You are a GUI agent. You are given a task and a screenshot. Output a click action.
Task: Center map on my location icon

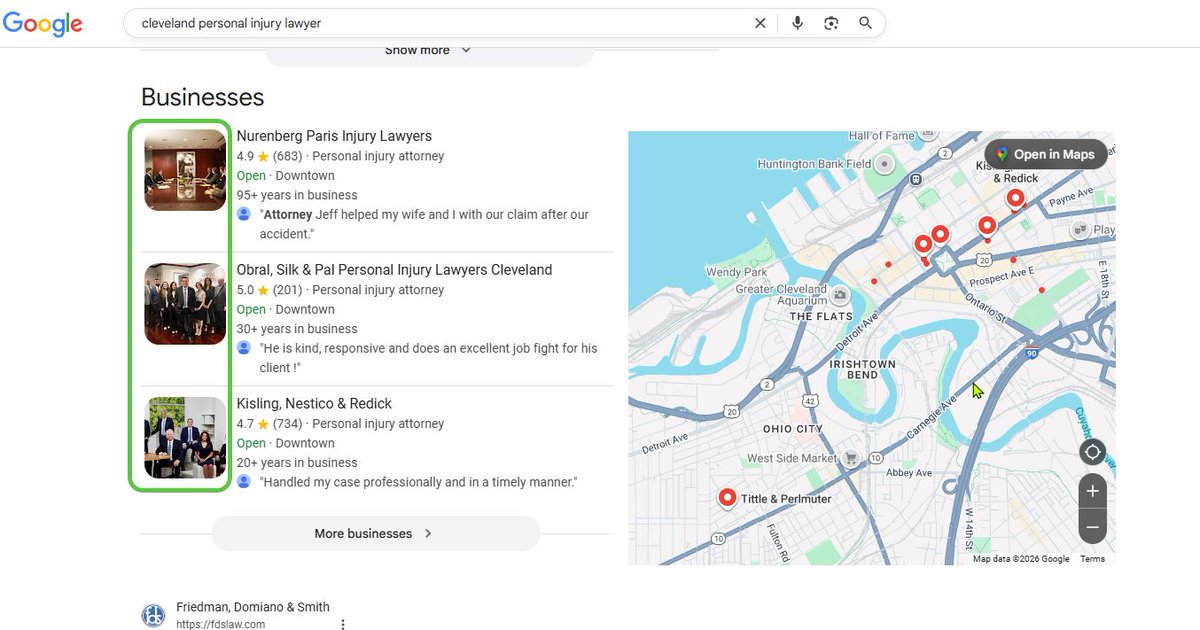pos(1092,452)
